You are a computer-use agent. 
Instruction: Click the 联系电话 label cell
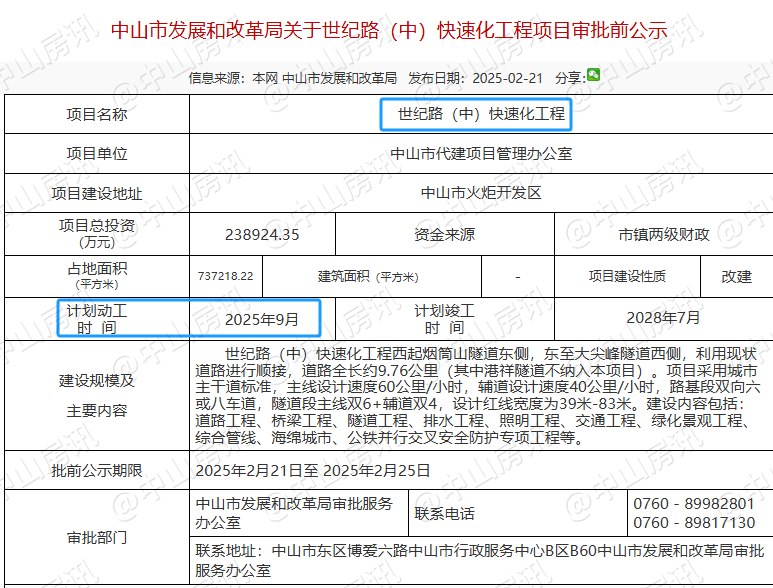pos(518,513)
